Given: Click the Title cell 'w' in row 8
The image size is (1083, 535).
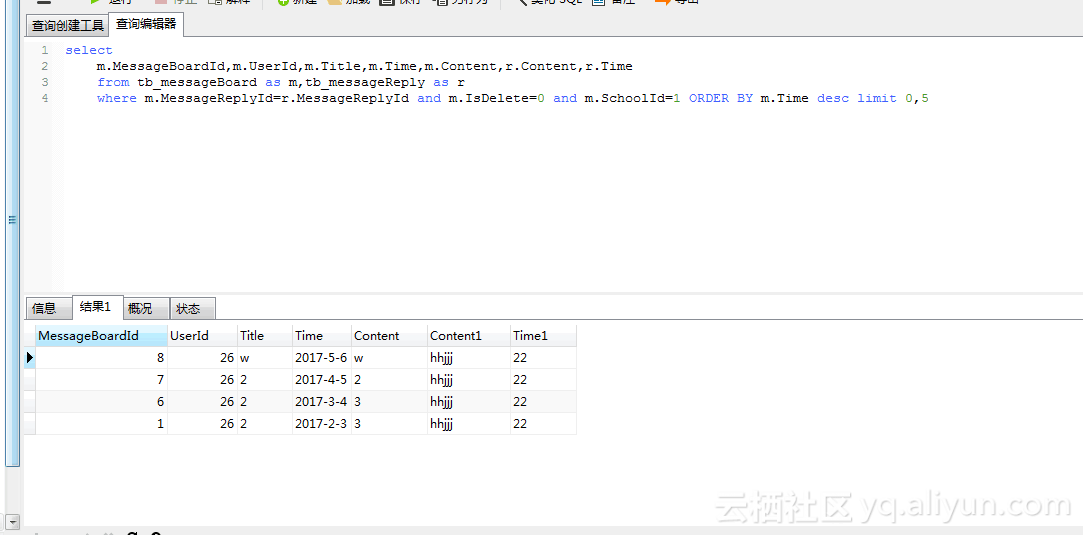Looking at the screenshot, I should coord(265,358).
